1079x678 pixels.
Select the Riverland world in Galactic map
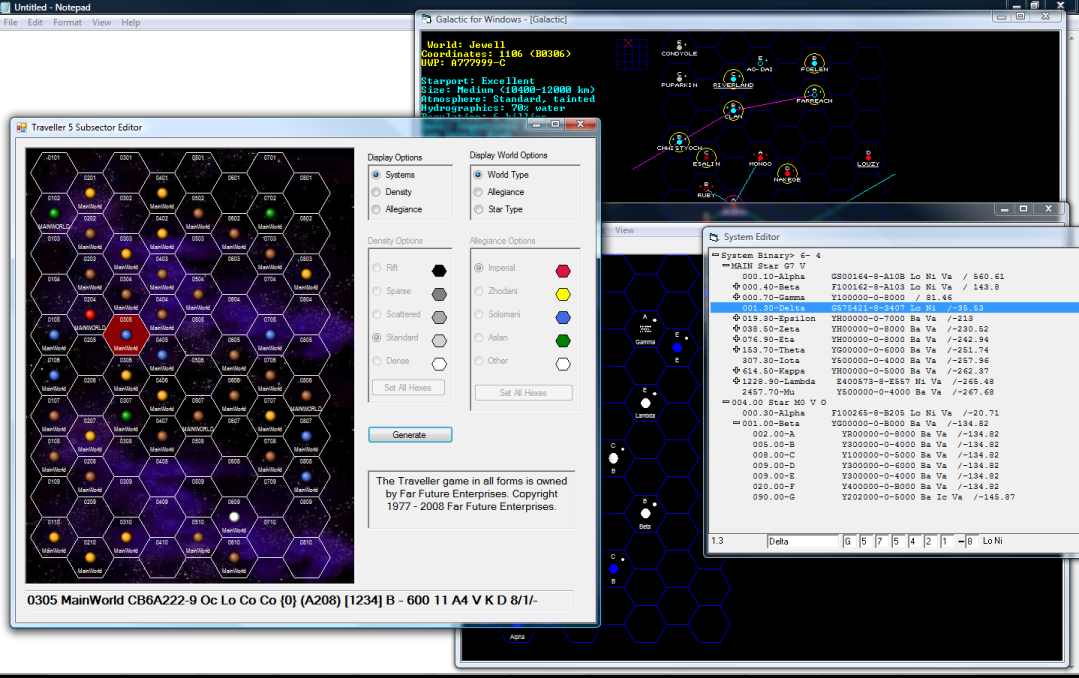tap(733, 77)
